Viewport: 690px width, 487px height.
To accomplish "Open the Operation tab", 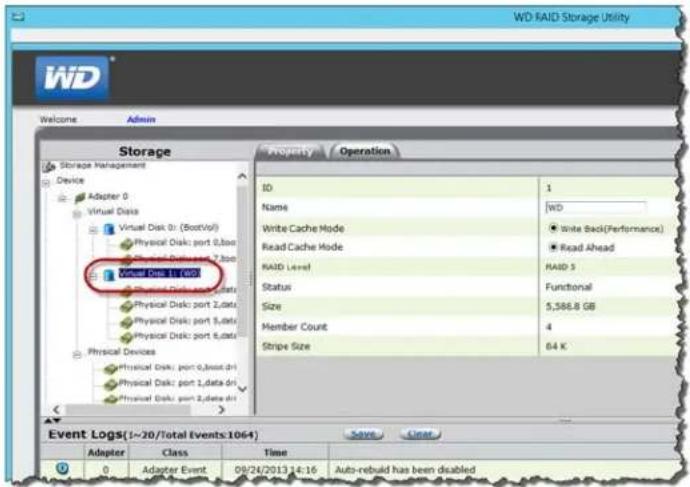I will pos(365,151).
